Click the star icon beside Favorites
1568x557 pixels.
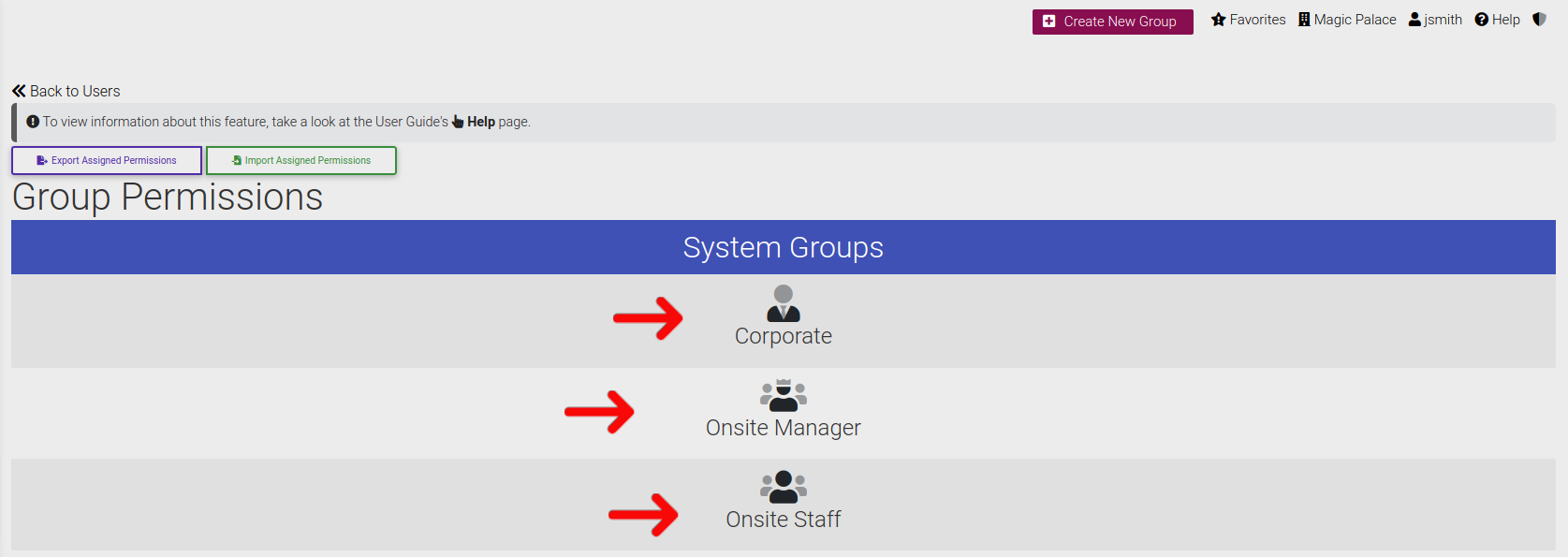[1218, 20]
